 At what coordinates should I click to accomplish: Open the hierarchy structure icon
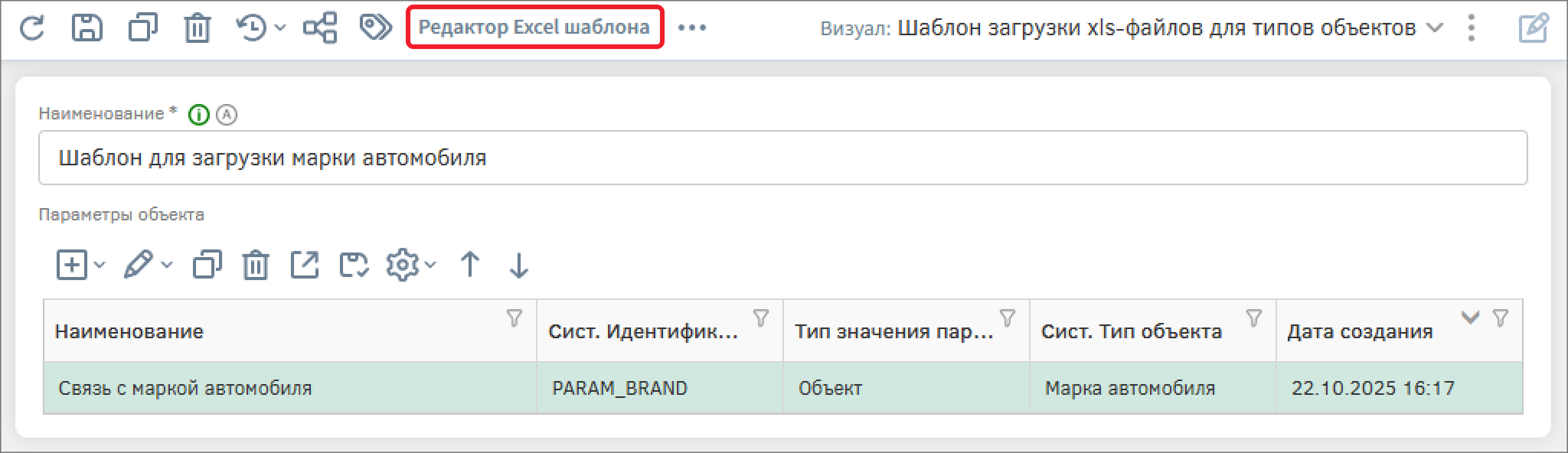point(320,28)
